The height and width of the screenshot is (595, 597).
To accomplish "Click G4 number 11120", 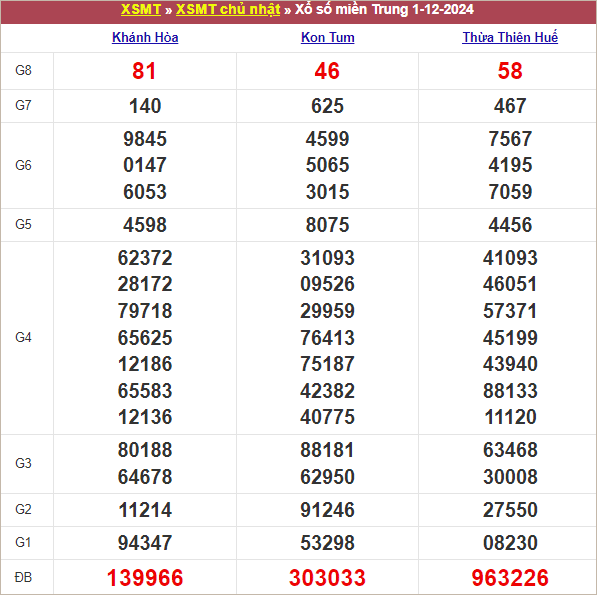I will click(510, 417).
